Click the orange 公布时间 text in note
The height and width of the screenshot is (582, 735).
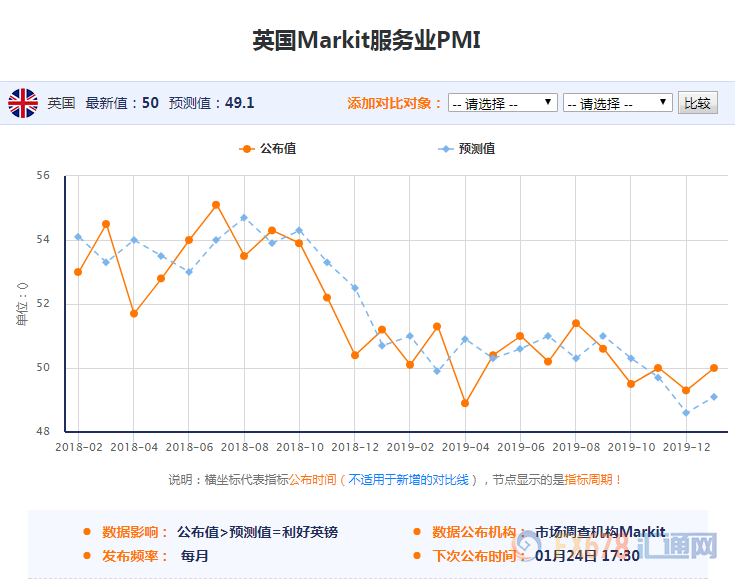313,480
